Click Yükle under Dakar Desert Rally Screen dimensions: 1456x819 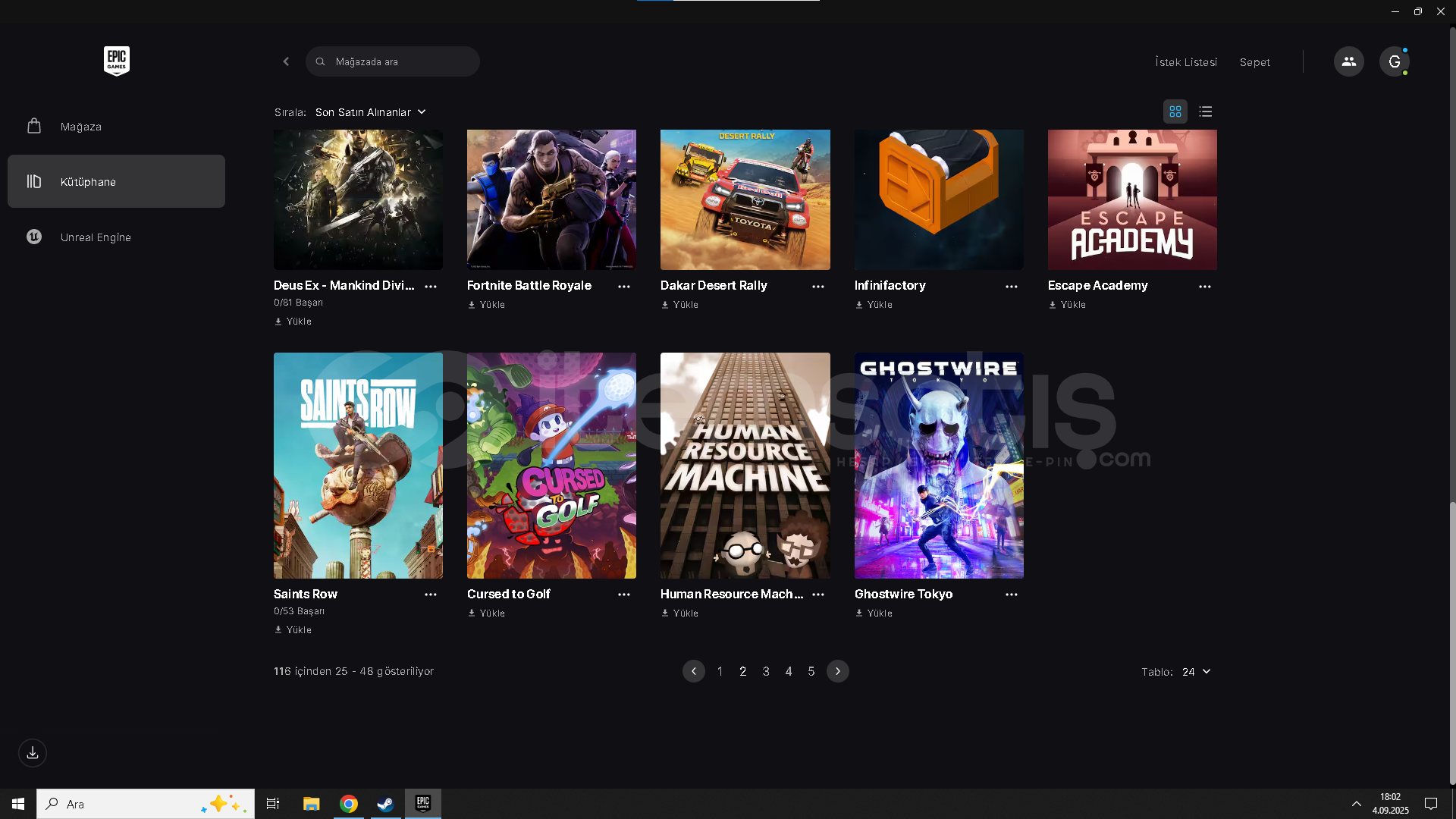point(679,305)
